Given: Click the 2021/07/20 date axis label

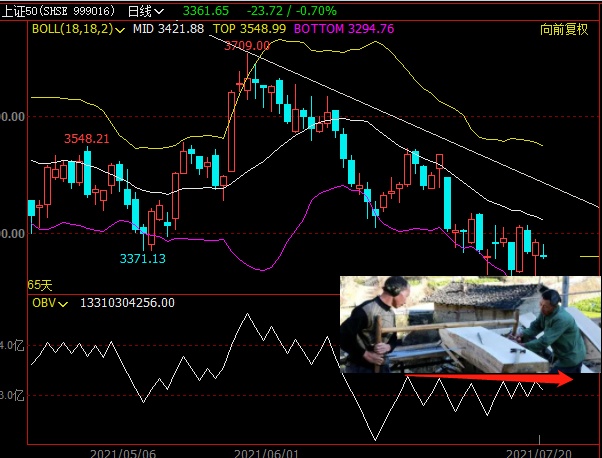Looking at the screenshot, I should [538, 453].
